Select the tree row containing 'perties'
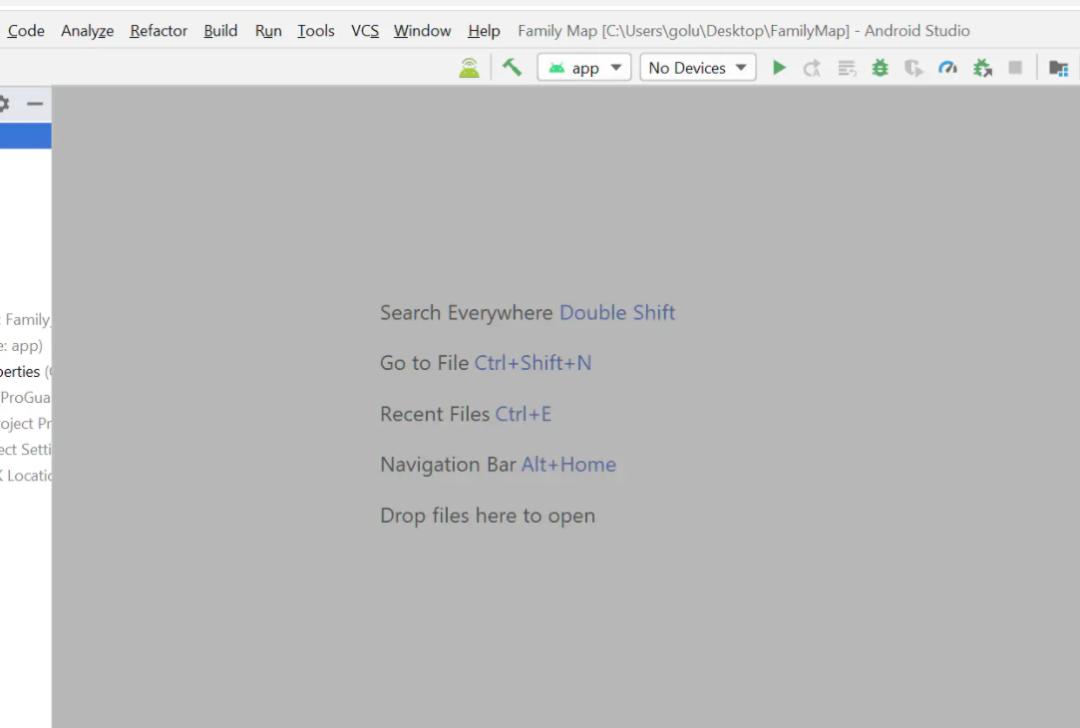1080x728 pixels. (25, 372)
